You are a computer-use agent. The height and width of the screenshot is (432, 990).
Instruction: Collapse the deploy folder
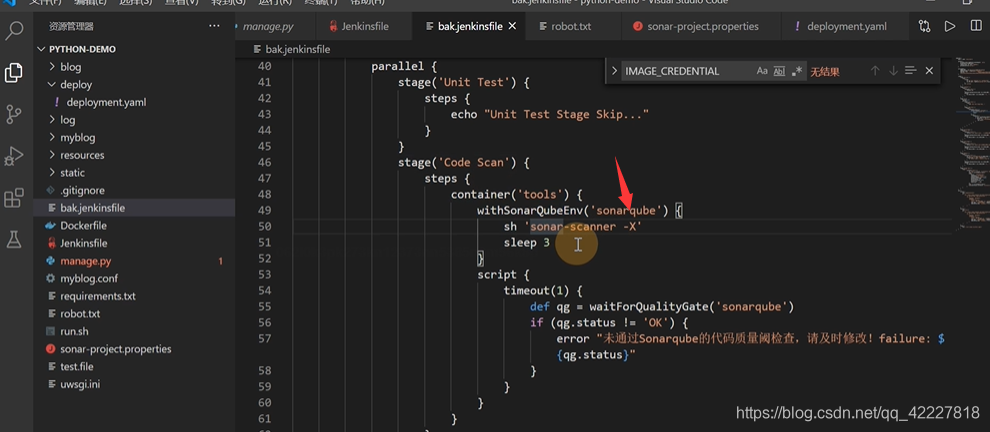tap(134, 85)
